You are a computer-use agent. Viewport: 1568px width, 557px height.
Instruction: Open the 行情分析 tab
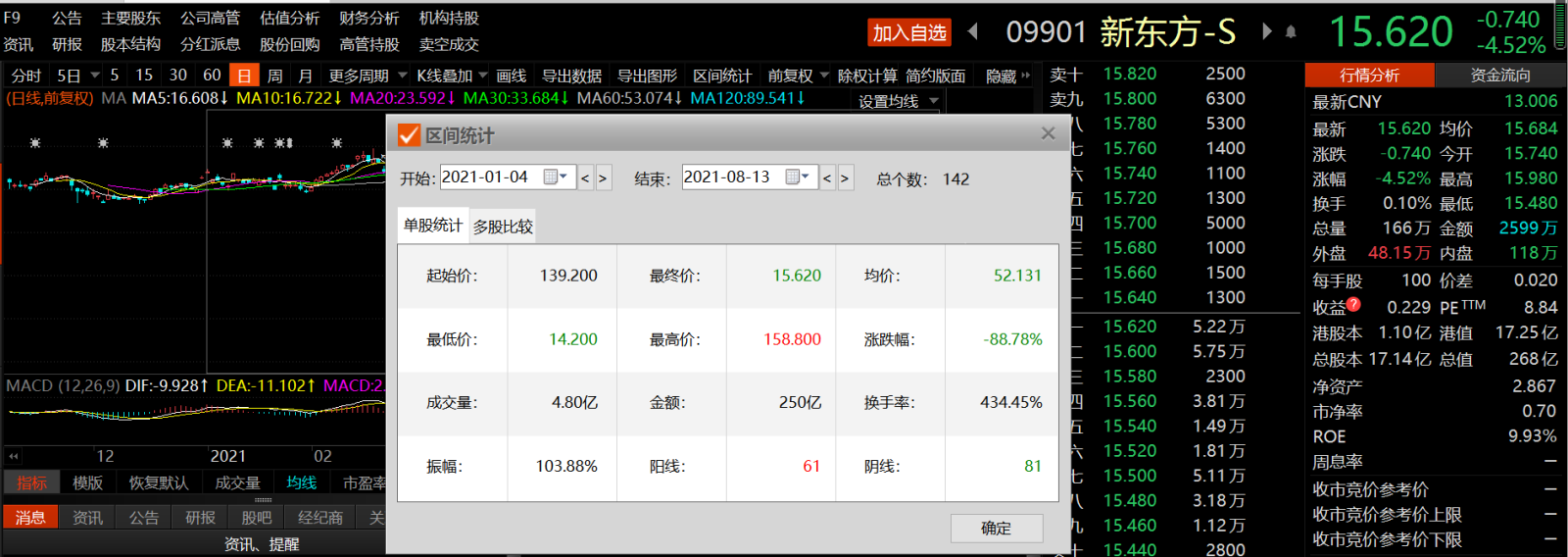pyautogui.click(x=1369, y=75)
